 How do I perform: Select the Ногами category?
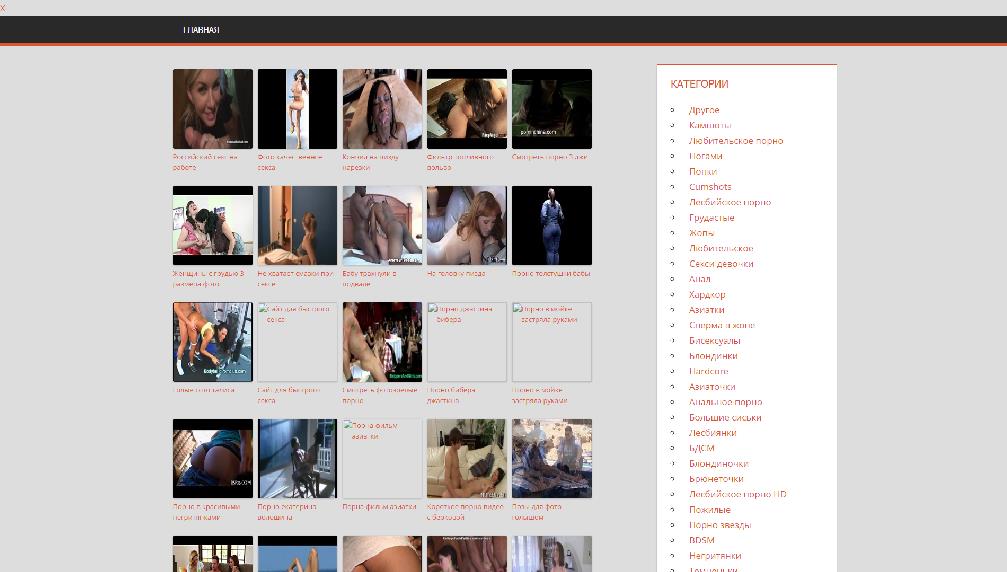pos(705,156)
